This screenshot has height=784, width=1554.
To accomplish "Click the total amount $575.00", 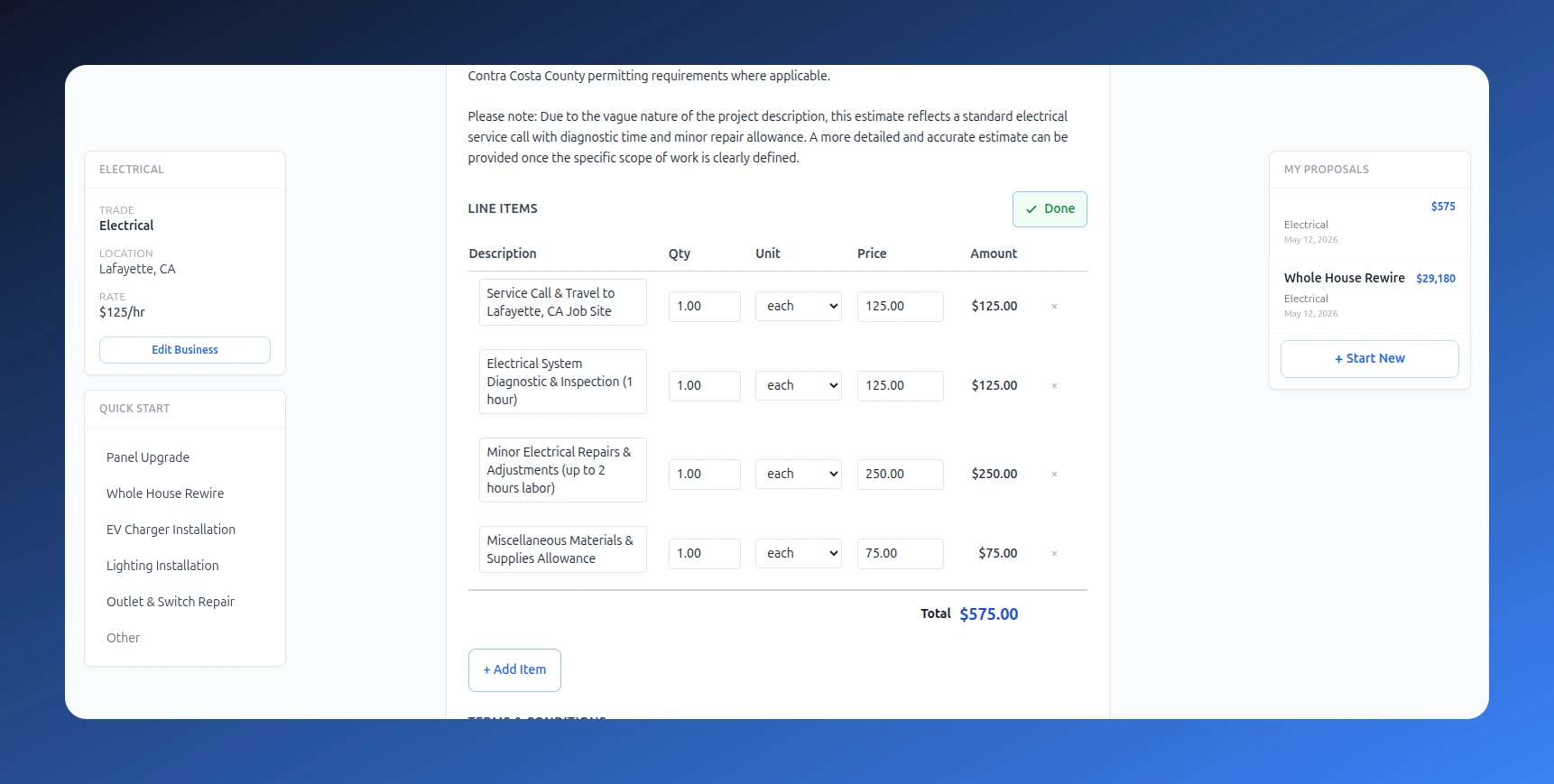I will tap(989, 614).
